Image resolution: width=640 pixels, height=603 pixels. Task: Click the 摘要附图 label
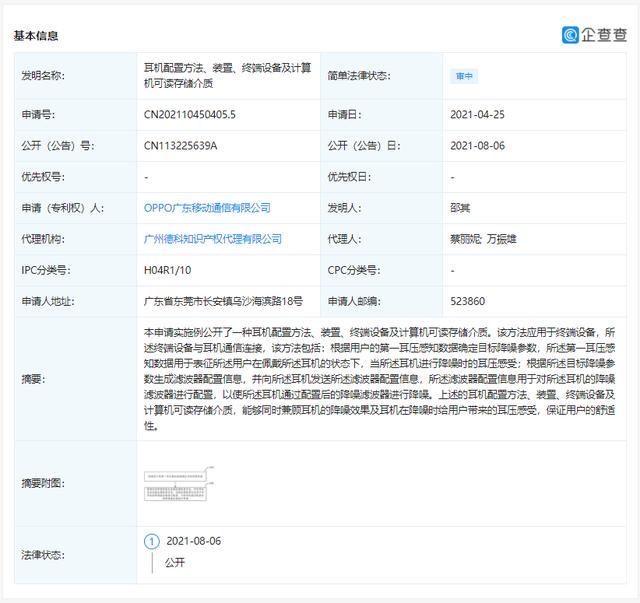click(43, 483)
